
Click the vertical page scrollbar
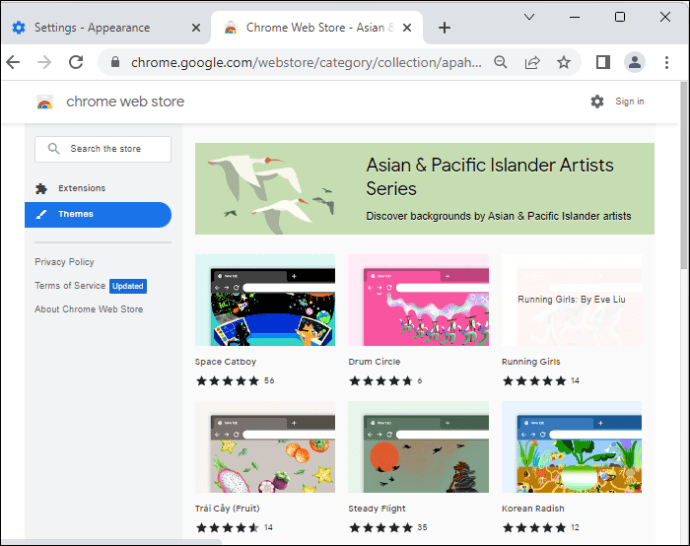click(x=684, y=176)
